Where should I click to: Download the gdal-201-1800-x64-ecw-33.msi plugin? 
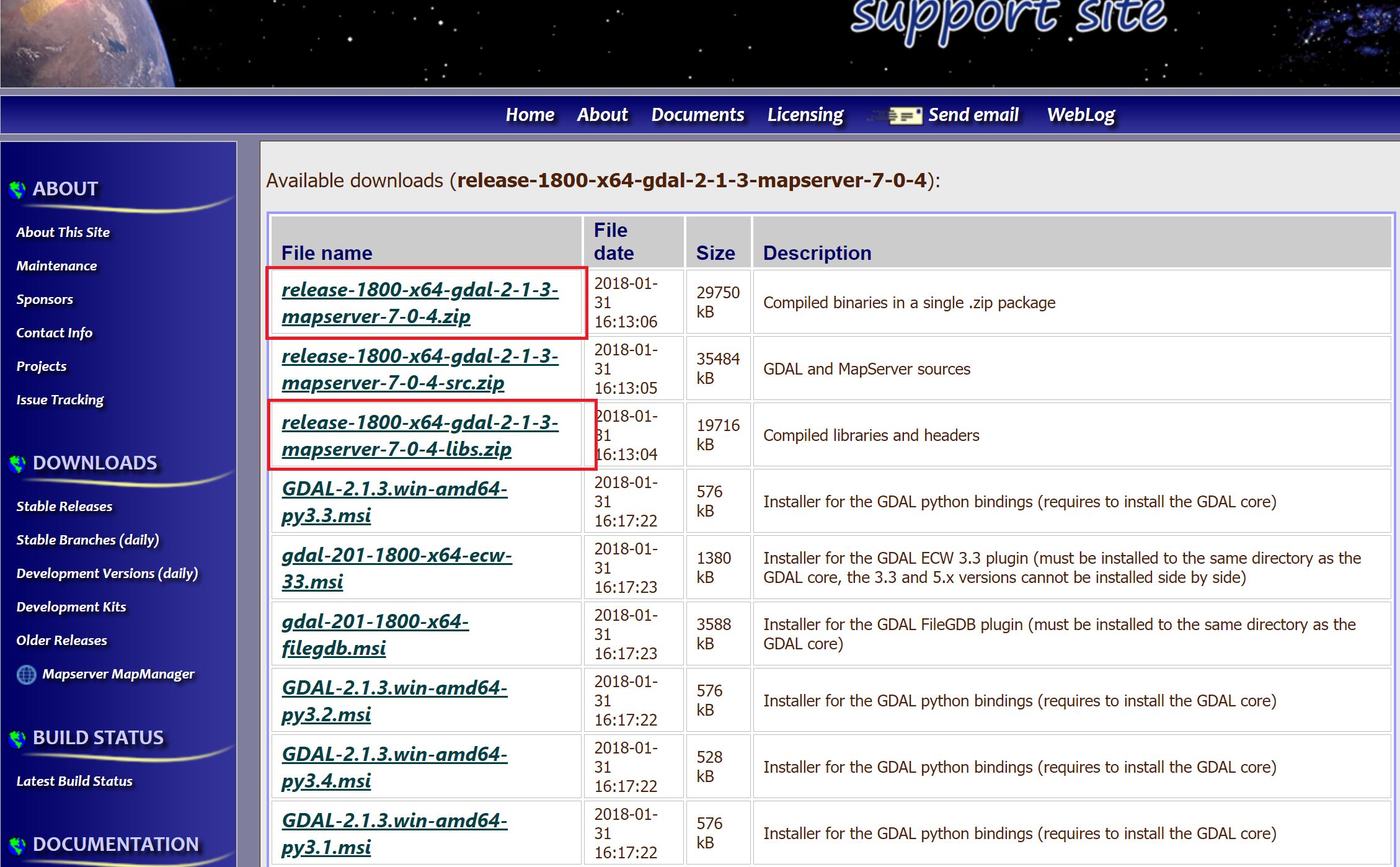(396, 568)
